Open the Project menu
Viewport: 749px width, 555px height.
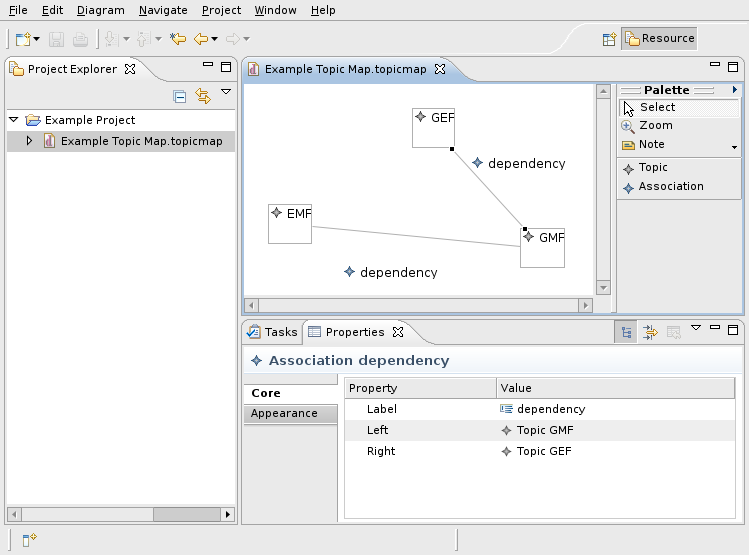[221, 10]
